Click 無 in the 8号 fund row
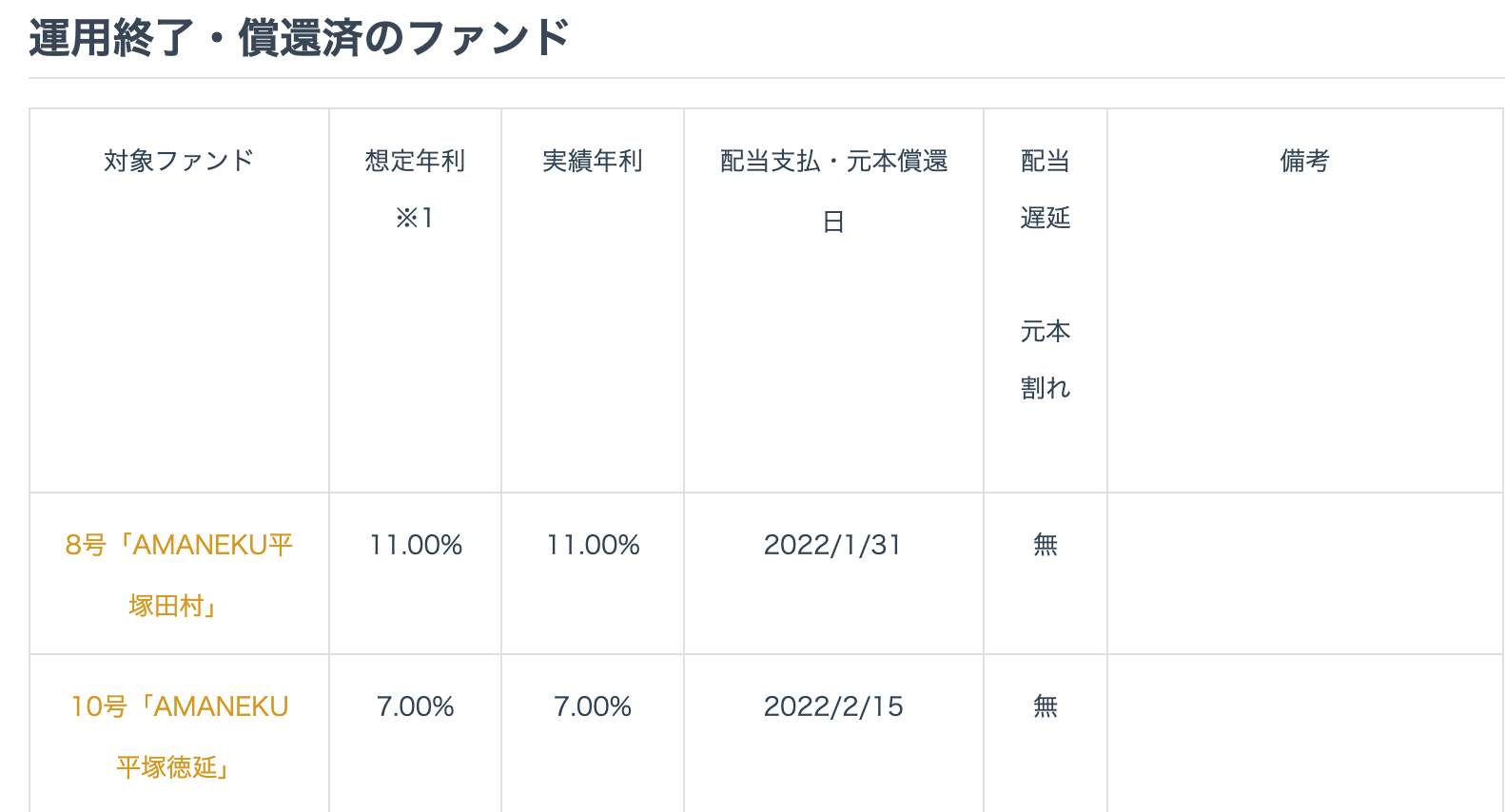Viewport: 1505px width, 812px height. 1045,545
